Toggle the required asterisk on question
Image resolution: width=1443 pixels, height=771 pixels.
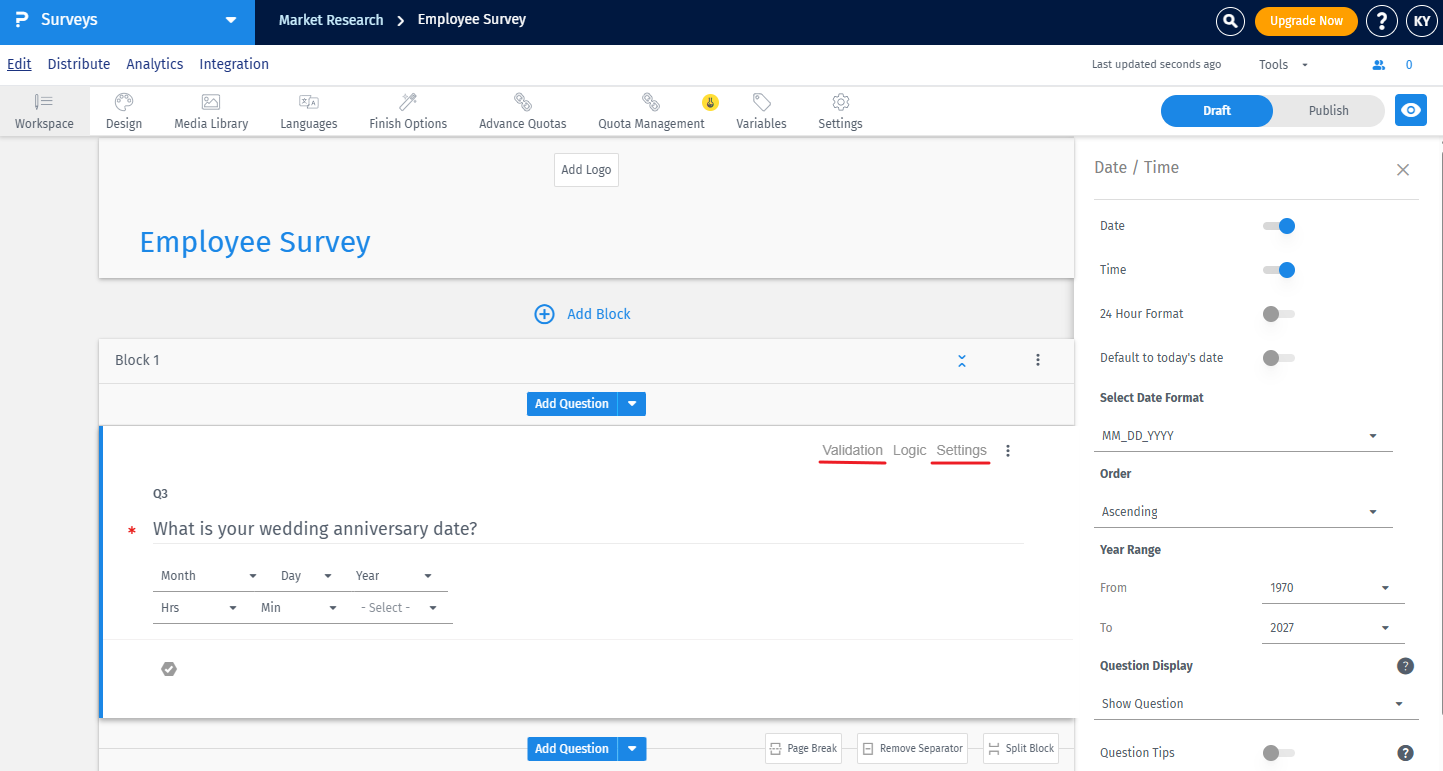click(x=132, y=531)
